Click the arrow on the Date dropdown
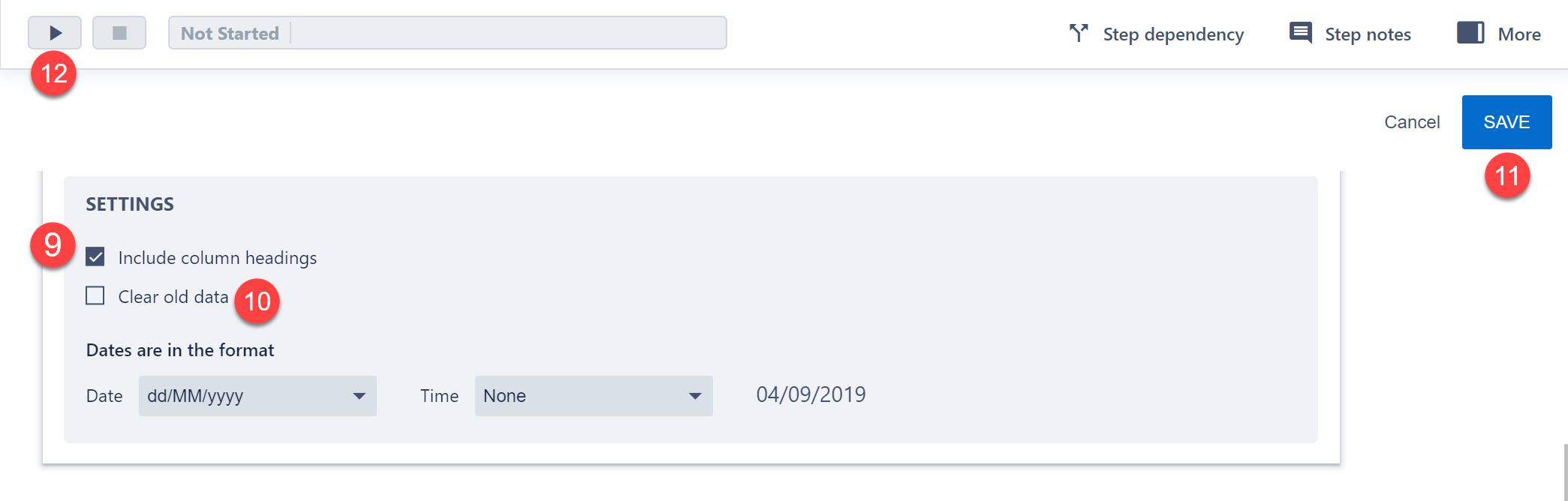 [360, 396]
